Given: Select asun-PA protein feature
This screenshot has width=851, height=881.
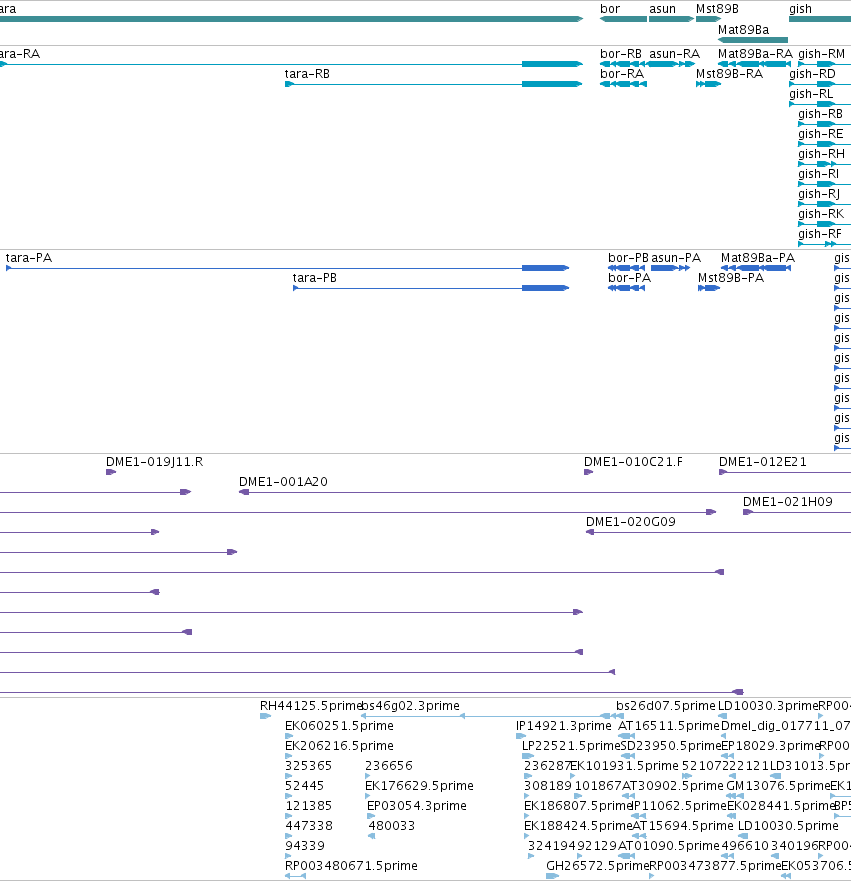Looking at the screenshot, I should coord(670,268).
